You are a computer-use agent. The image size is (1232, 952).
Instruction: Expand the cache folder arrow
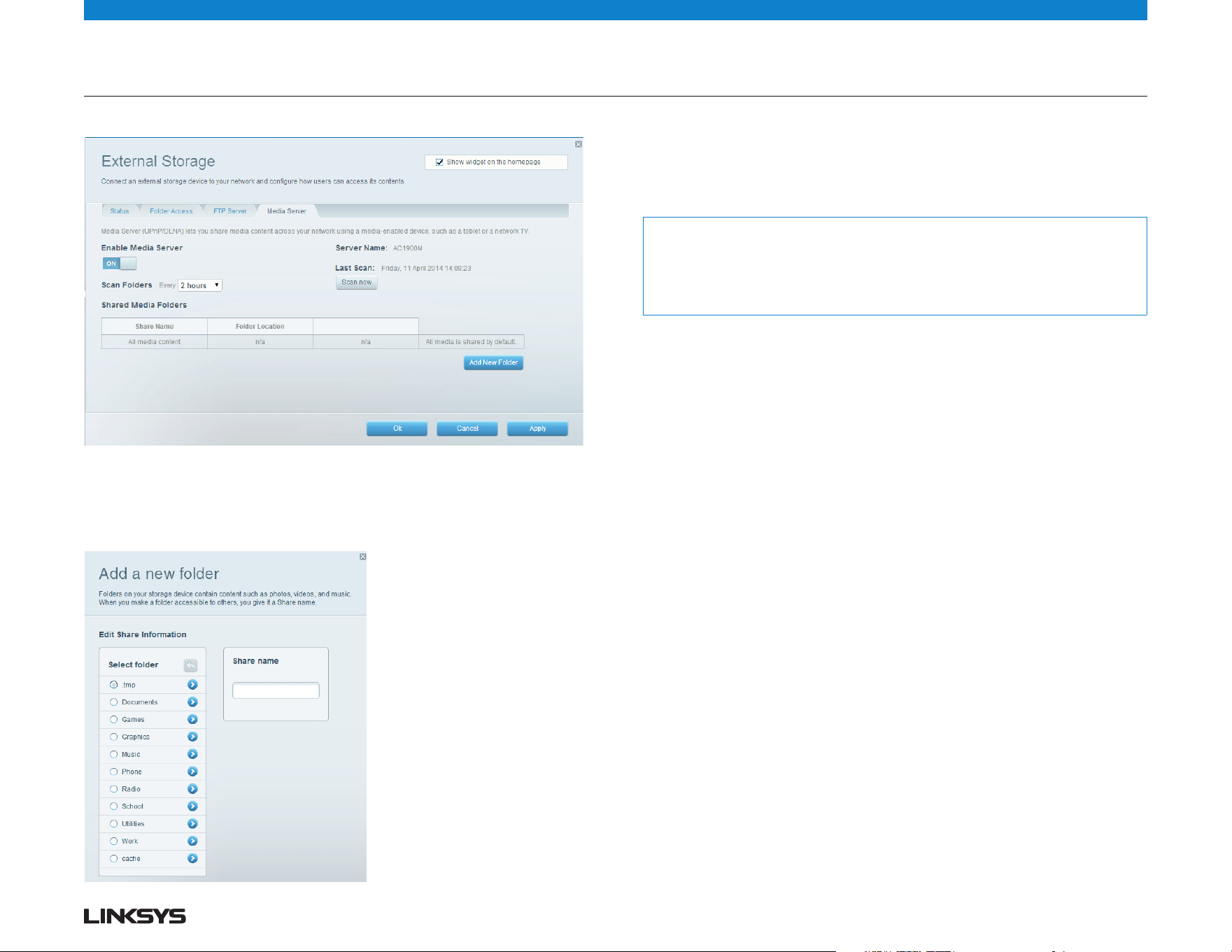[192, 859]
